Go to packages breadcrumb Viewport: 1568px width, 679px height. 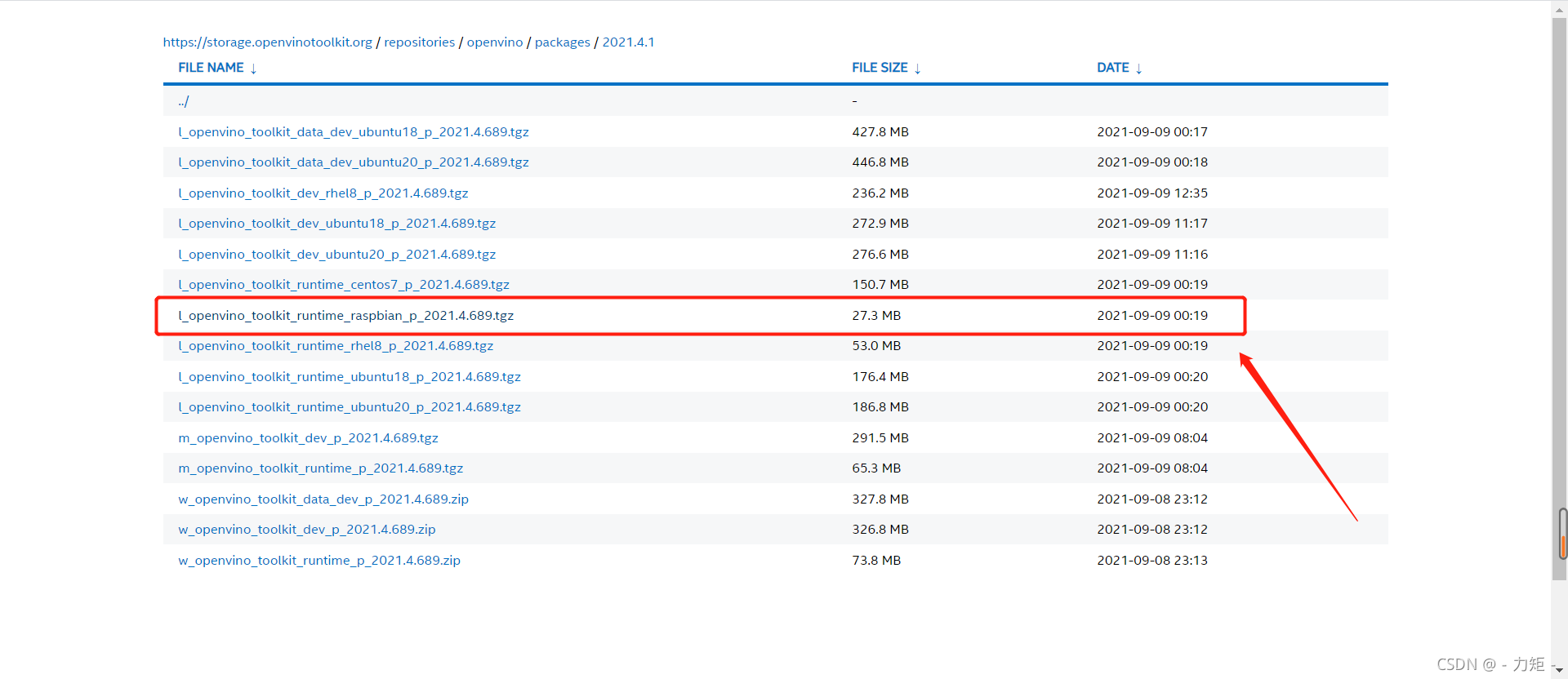562,42
